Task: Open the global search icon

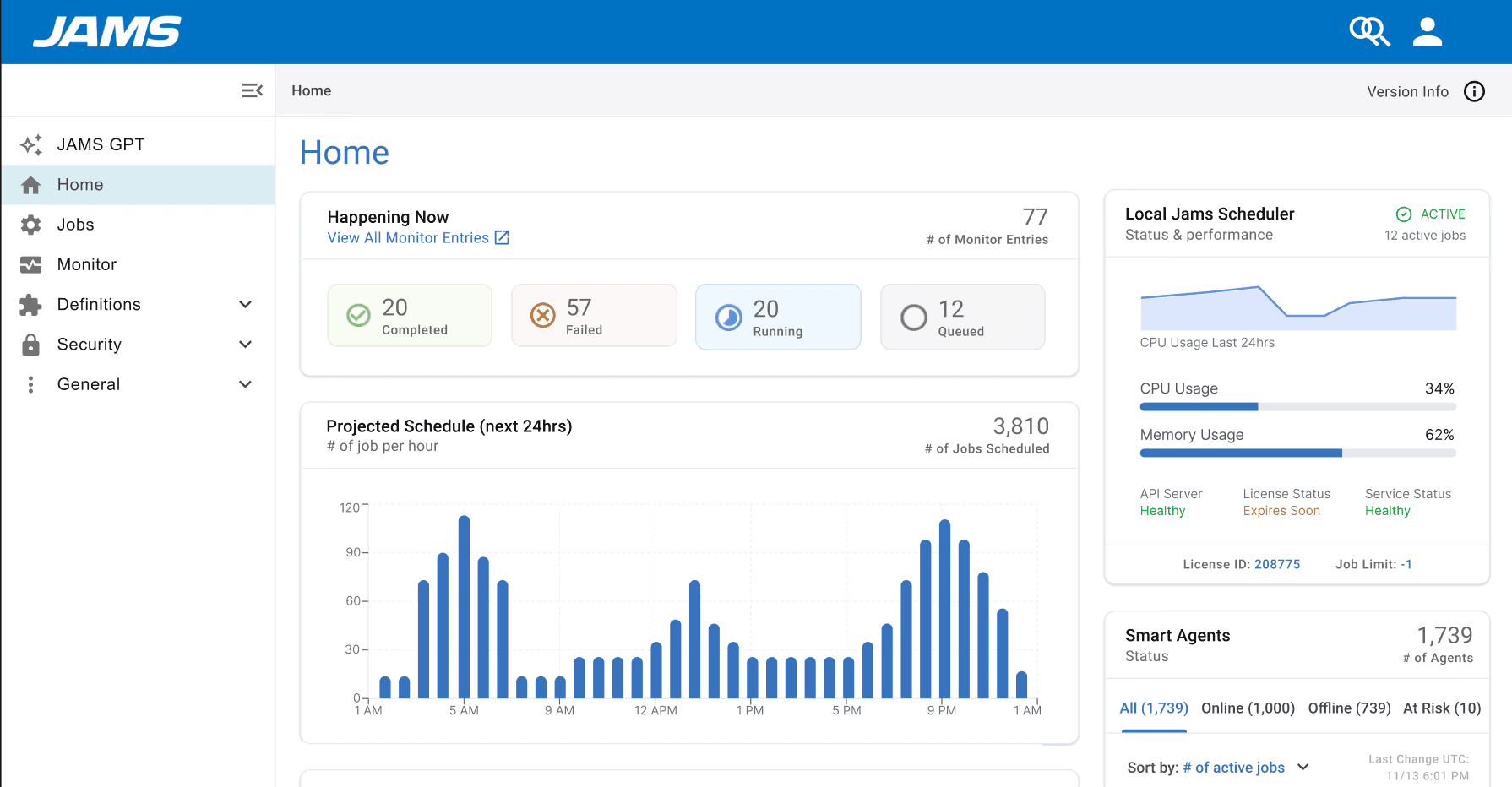Action: point(1369,32)
